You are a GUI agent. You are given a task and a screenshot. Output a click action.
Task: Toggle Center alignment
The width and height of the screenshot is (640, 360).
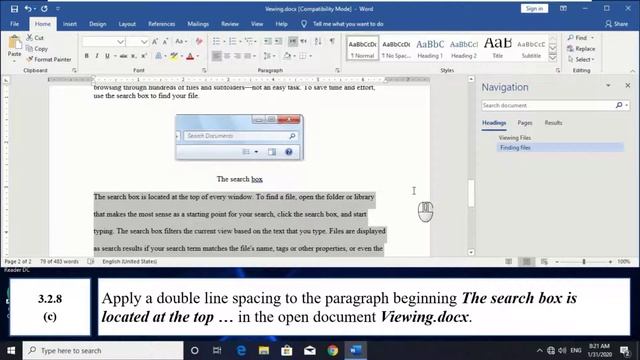[227, 56]
